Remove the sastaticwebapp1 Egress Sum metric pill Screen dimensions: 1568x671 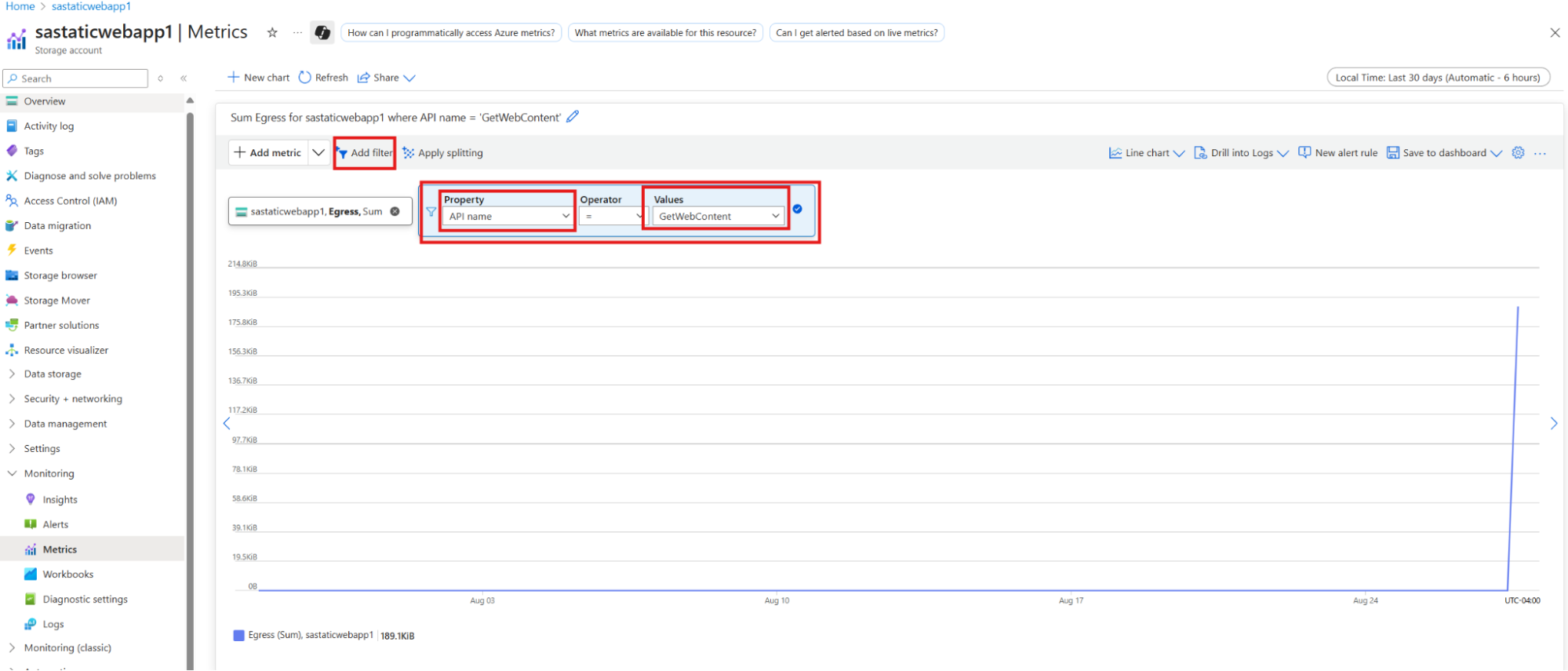395,211
